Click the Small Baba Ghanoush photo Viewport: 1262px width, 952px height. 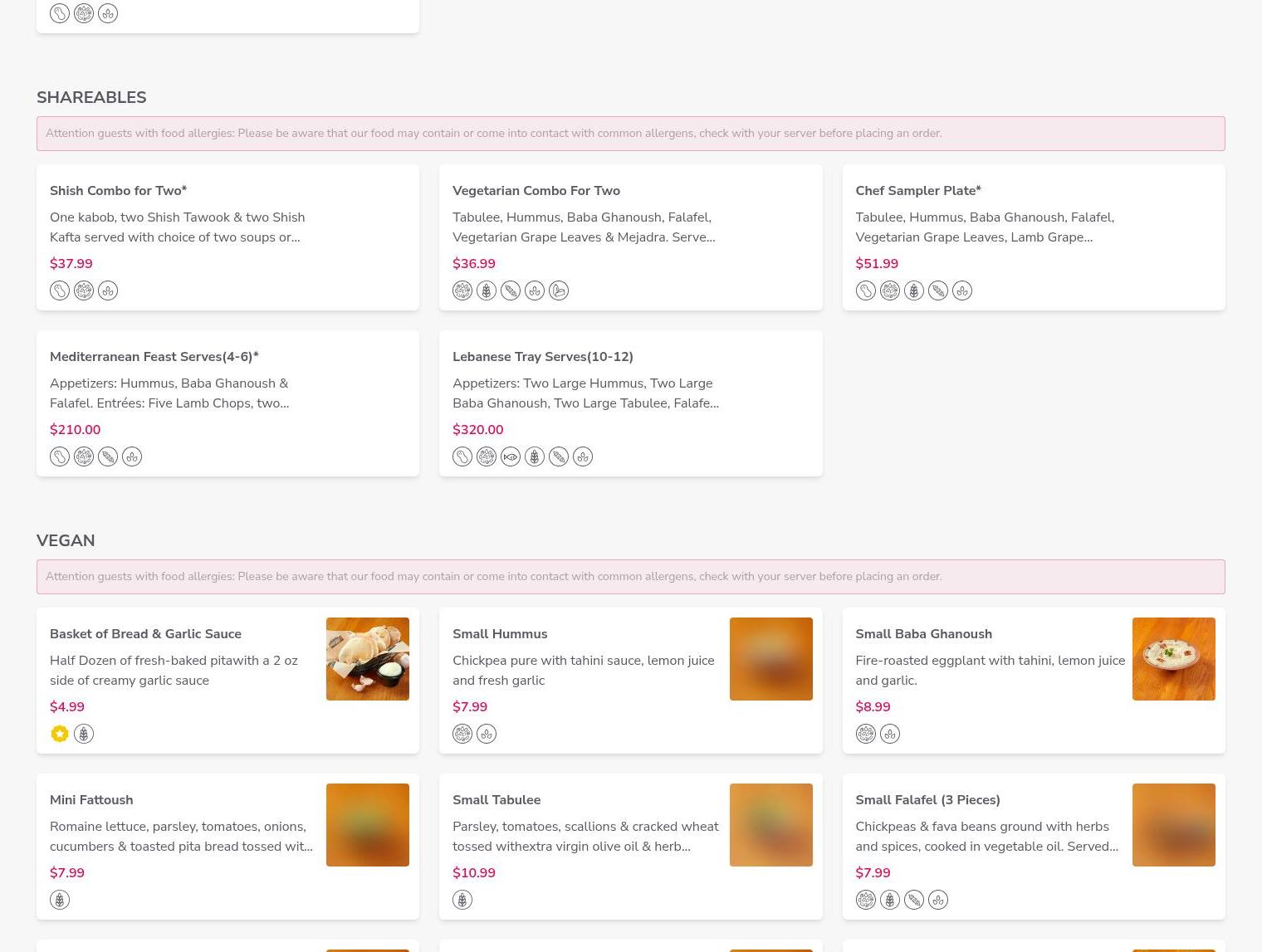[1173, 659]
